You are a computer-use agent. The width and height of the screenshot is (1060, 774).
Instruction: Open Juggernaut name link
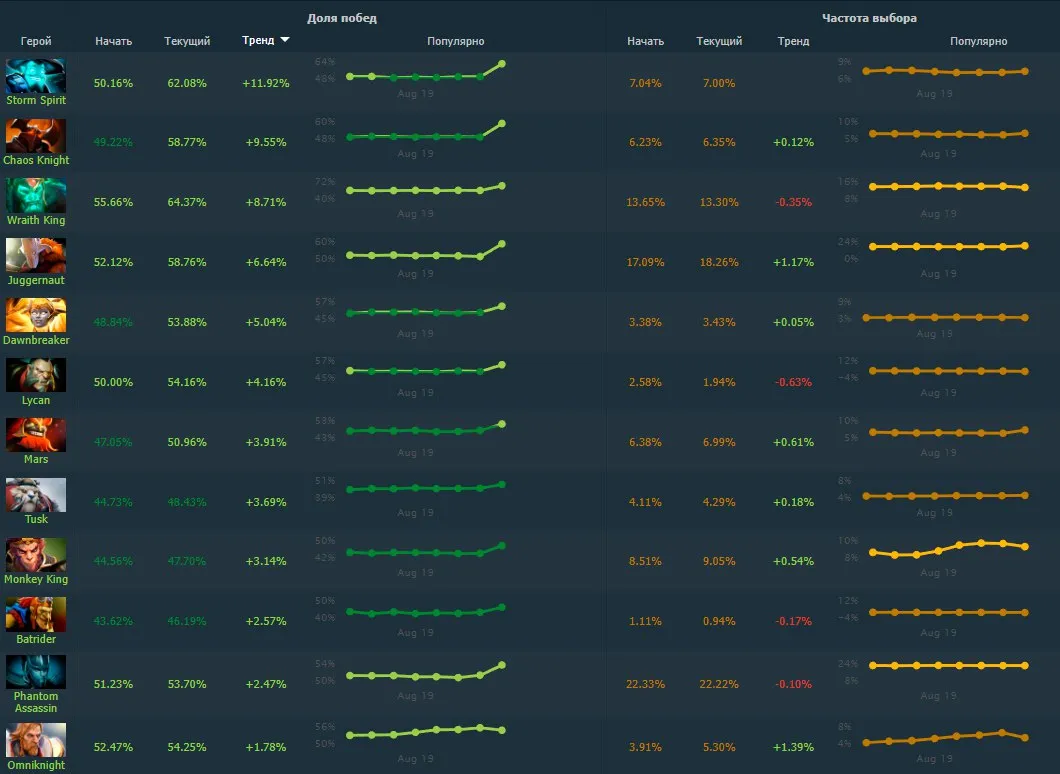coord(36,280)
